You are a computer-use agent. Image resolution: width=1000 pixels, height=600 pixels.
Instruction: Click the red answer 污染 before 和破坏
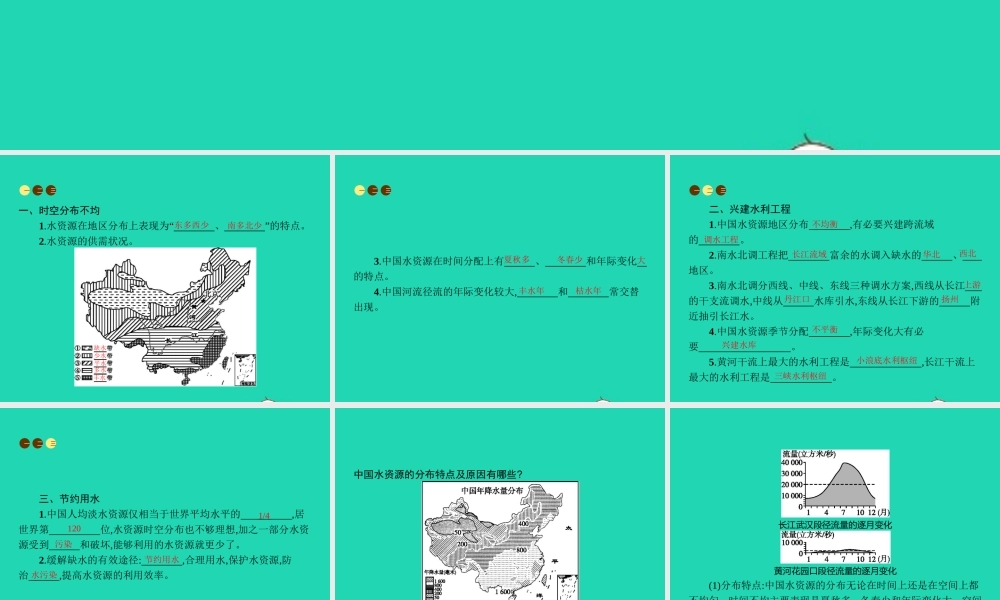click(x=63, y=545)
